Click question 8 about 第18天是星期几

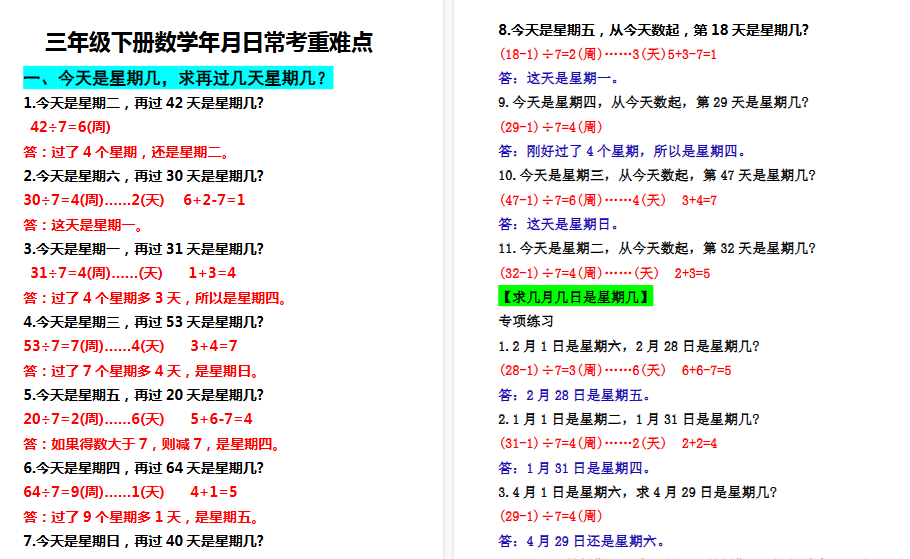tap(654, 30)
